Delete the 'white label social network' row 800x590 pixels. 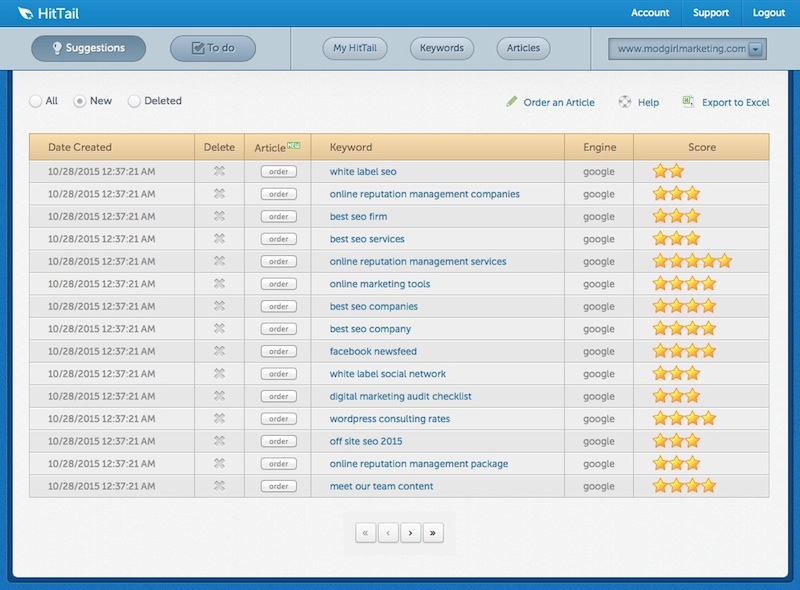tap(219, 373)
